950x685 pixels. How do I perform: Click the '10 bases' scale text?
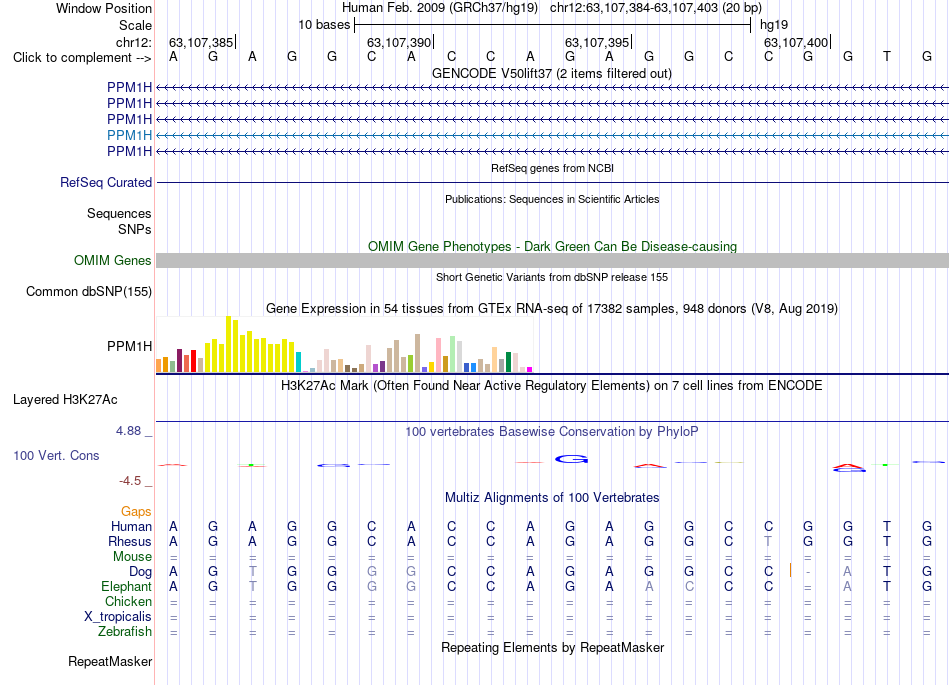pos(324,25)
